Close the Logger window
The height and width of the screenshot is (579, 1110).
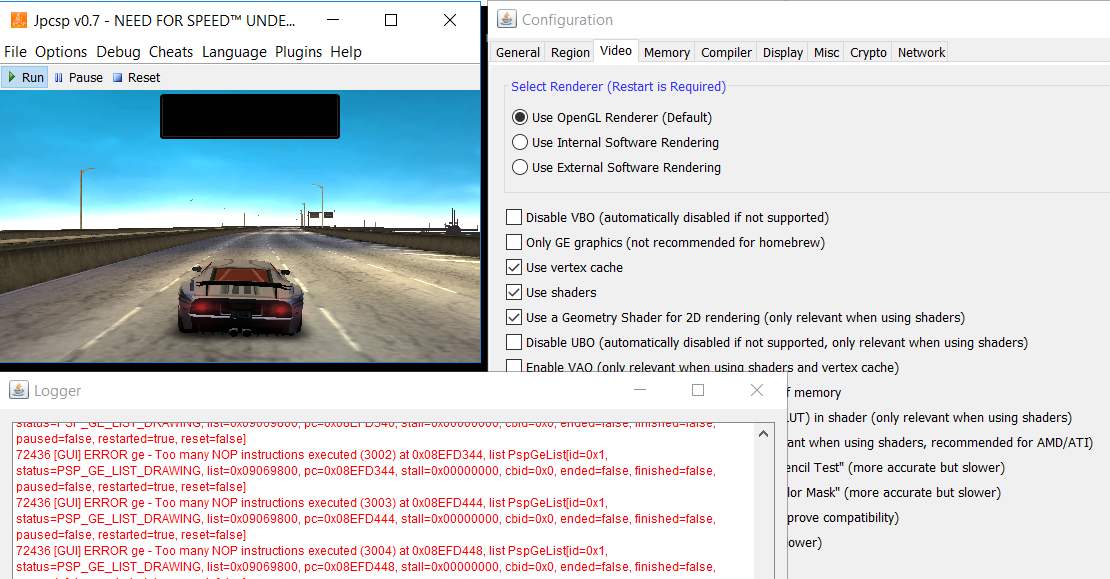pyautogui.click(x=756, y=390)
